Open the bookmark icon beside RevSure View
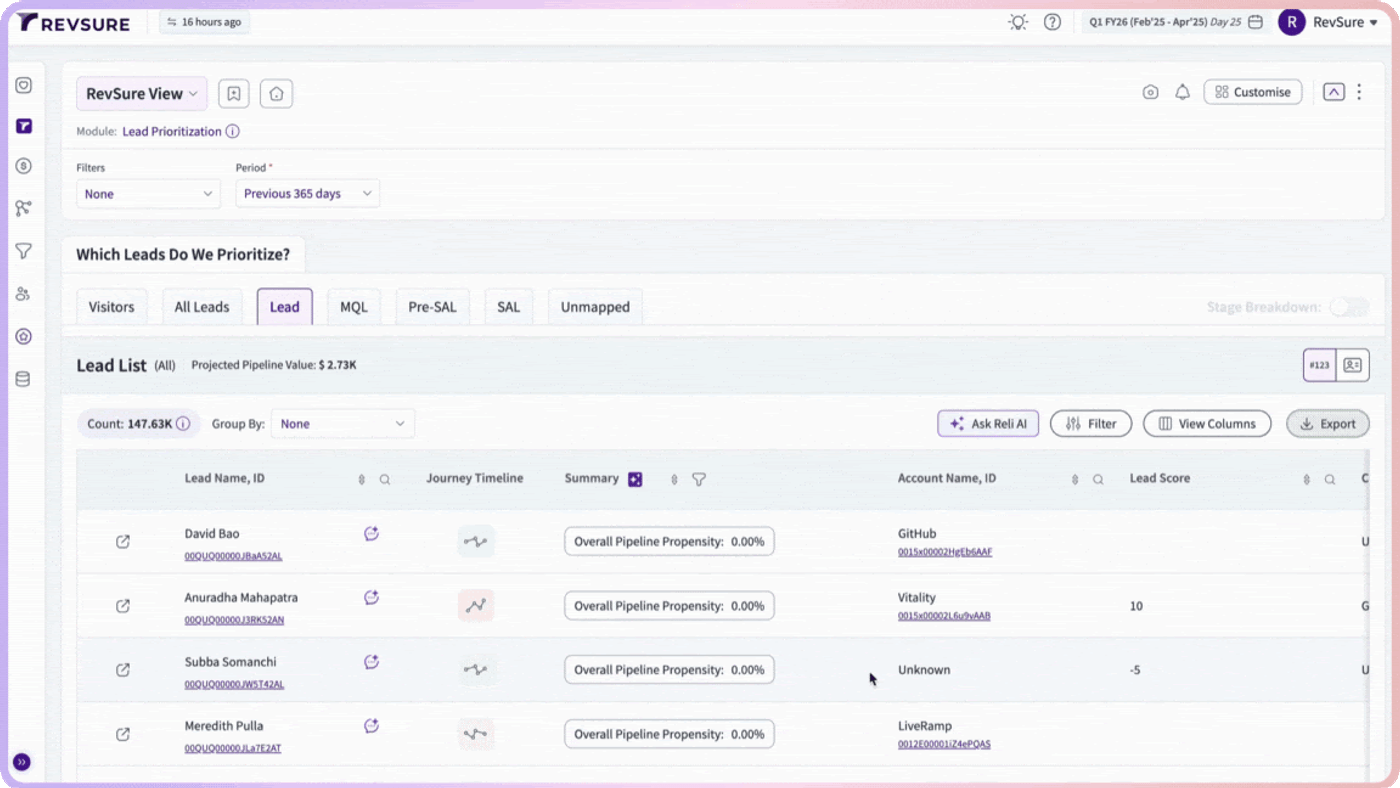 click(233, 93)
